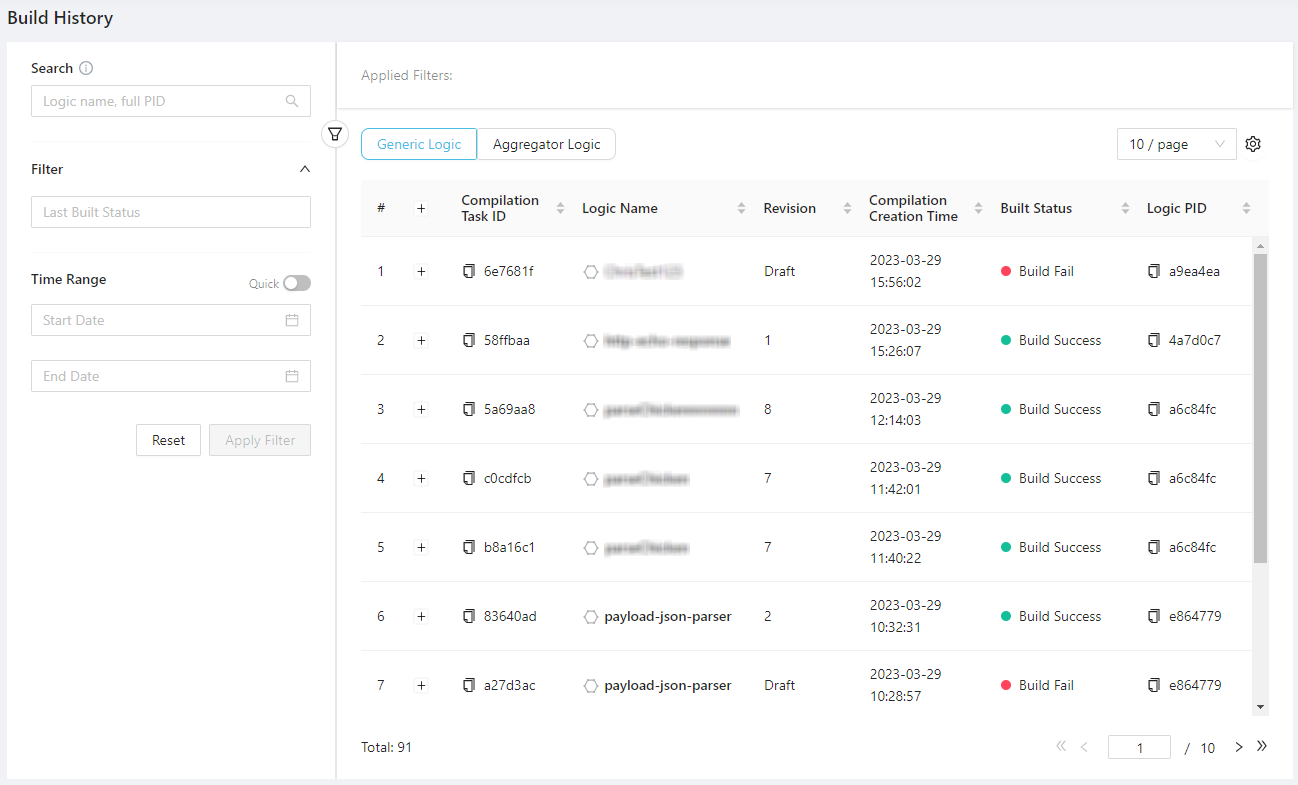Expand all rows using header plus

421,208
